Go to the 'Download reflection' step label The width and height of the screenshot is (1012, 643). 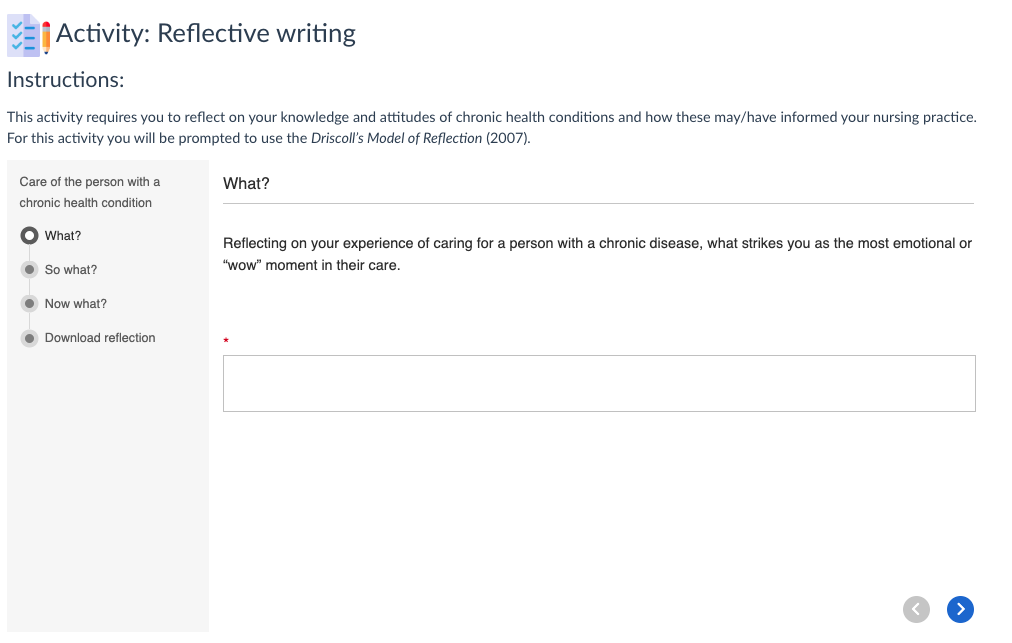pos(100,338)
